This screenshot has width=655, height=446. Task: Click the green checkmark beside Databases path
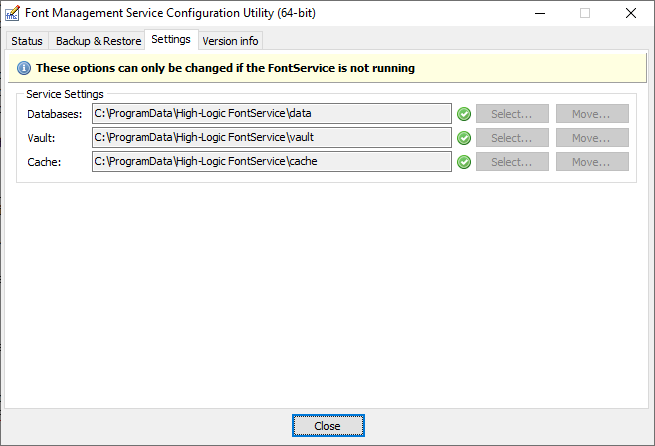click(x=464, y=114)
